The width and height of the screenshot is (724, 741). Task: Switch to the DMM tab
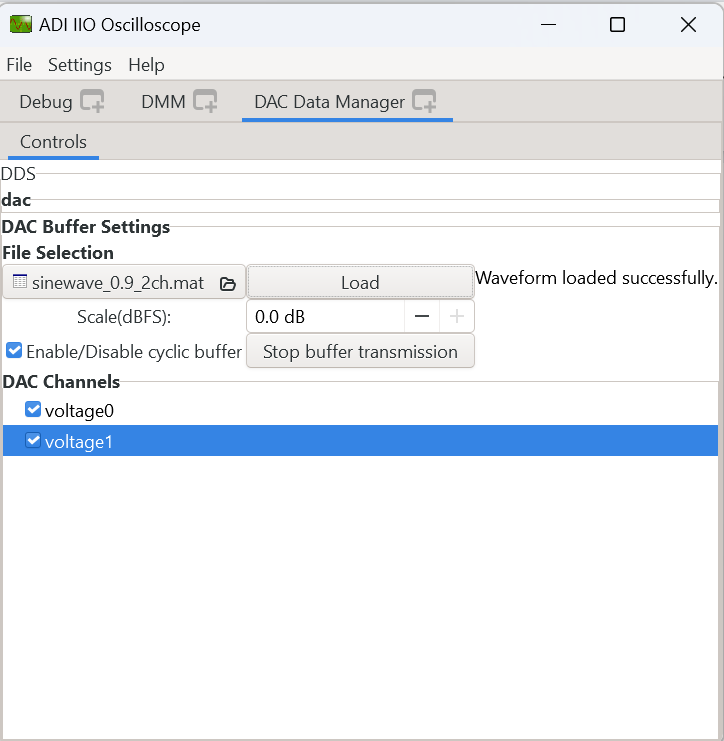(x=163, y=102)
